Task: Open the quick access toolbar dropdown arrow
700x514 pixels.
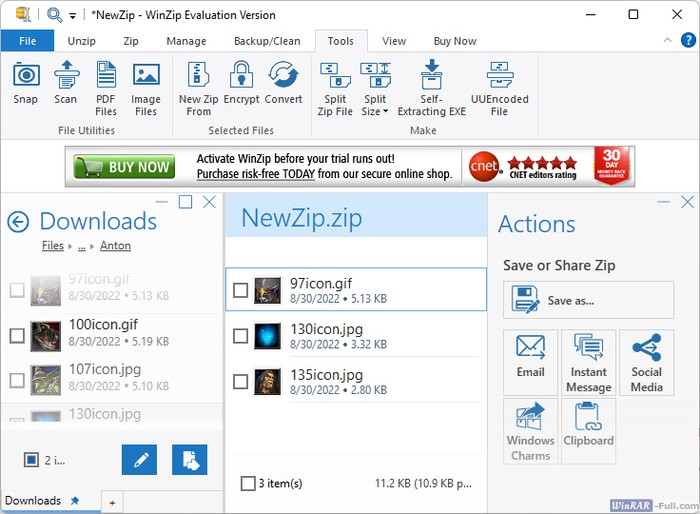Action: [x=73, y=15]
